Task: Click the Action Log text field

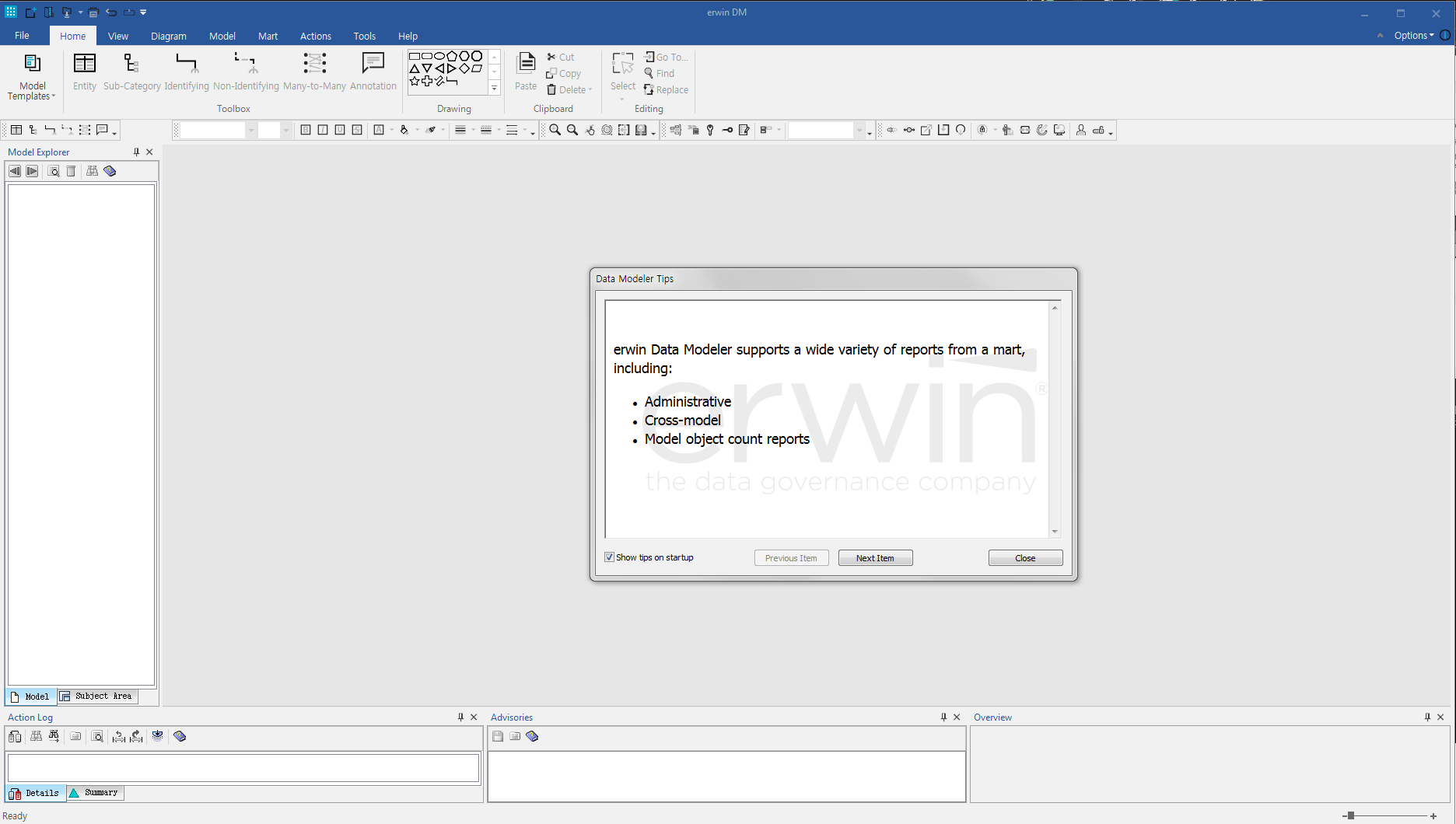Action: click(243, 768)
